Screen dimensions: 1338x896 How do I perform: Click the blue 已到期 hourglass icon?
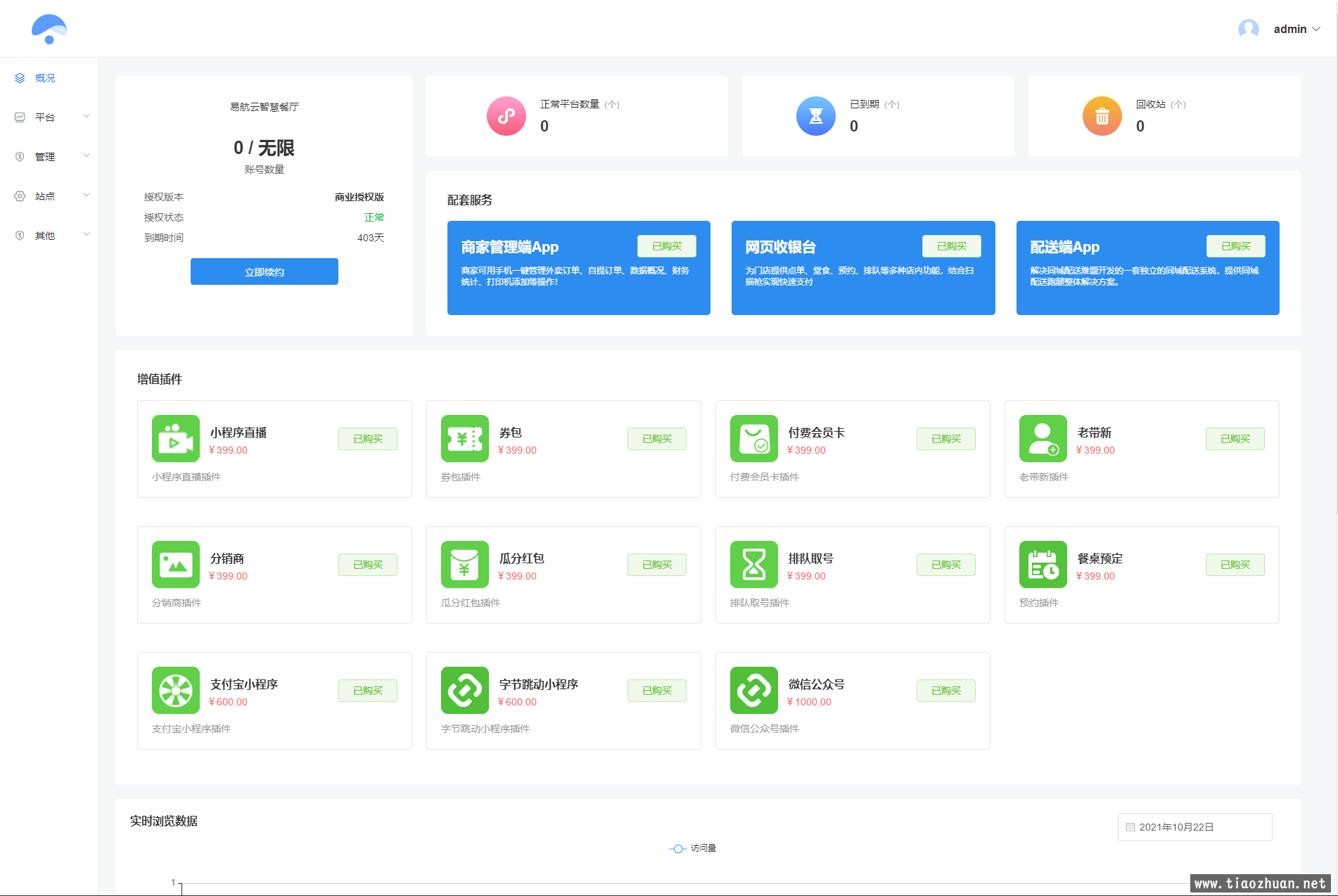815,116
